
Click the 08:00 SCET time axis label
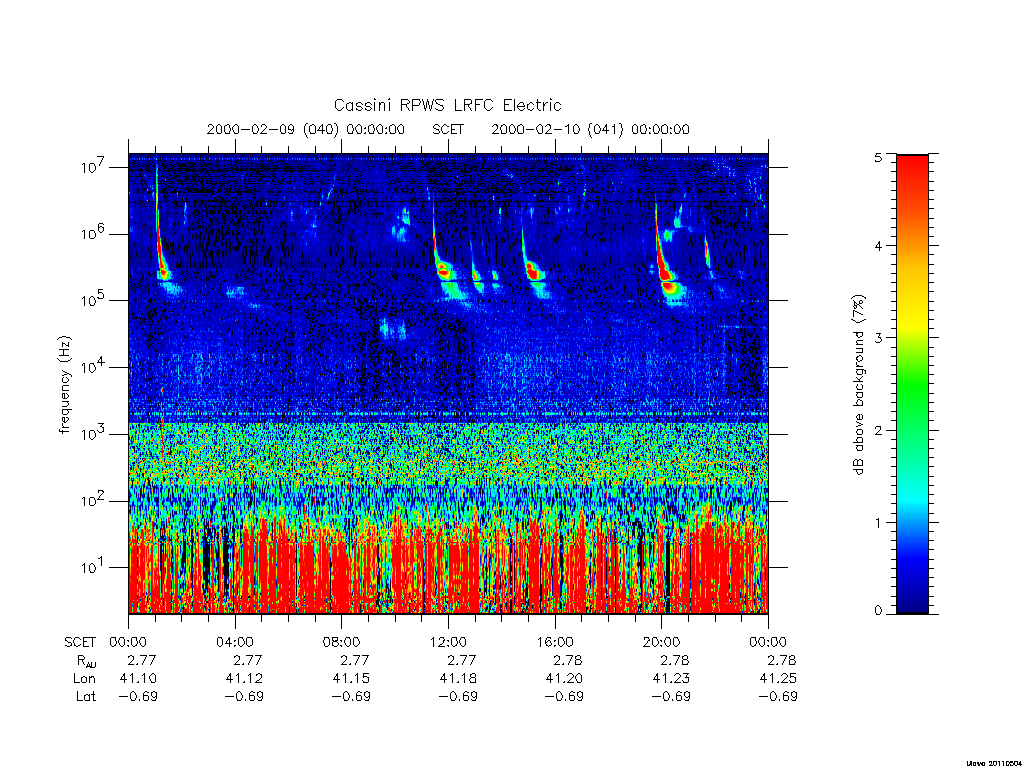coord(341,642)
